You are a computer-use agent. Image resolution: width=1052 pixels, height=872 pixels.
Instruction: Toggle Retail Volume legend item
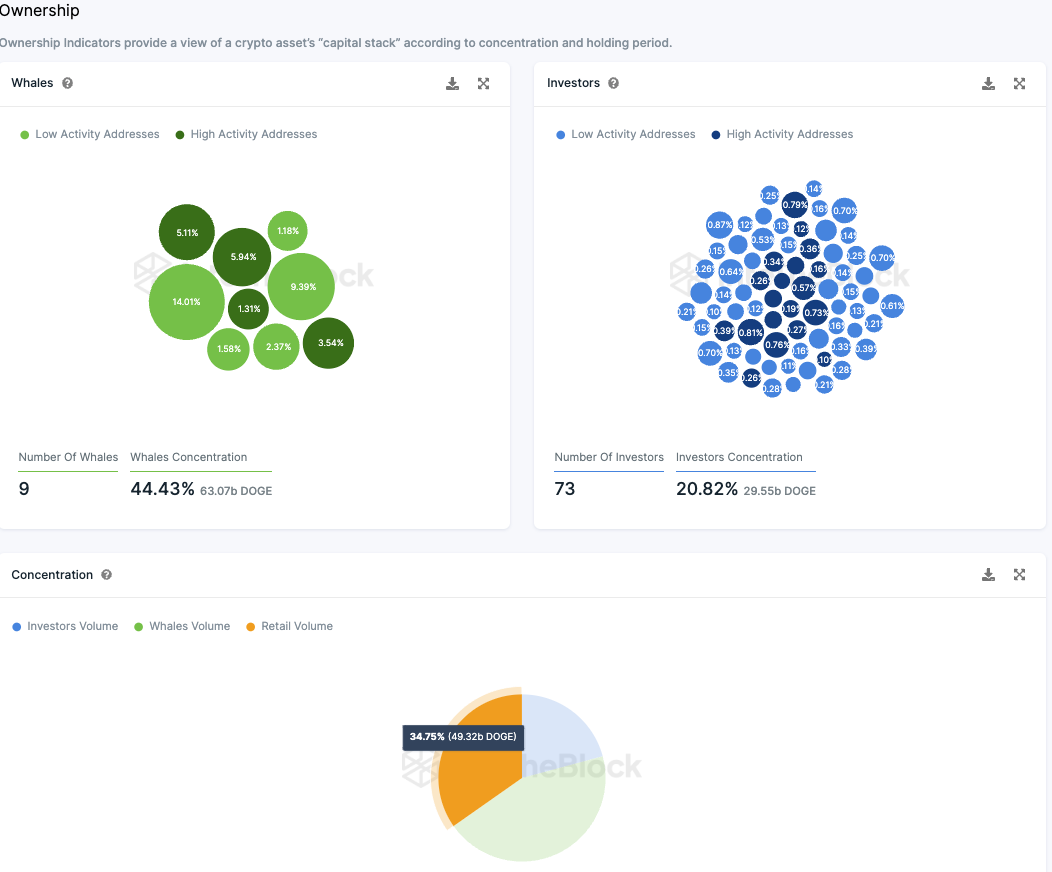pos(289,626)
